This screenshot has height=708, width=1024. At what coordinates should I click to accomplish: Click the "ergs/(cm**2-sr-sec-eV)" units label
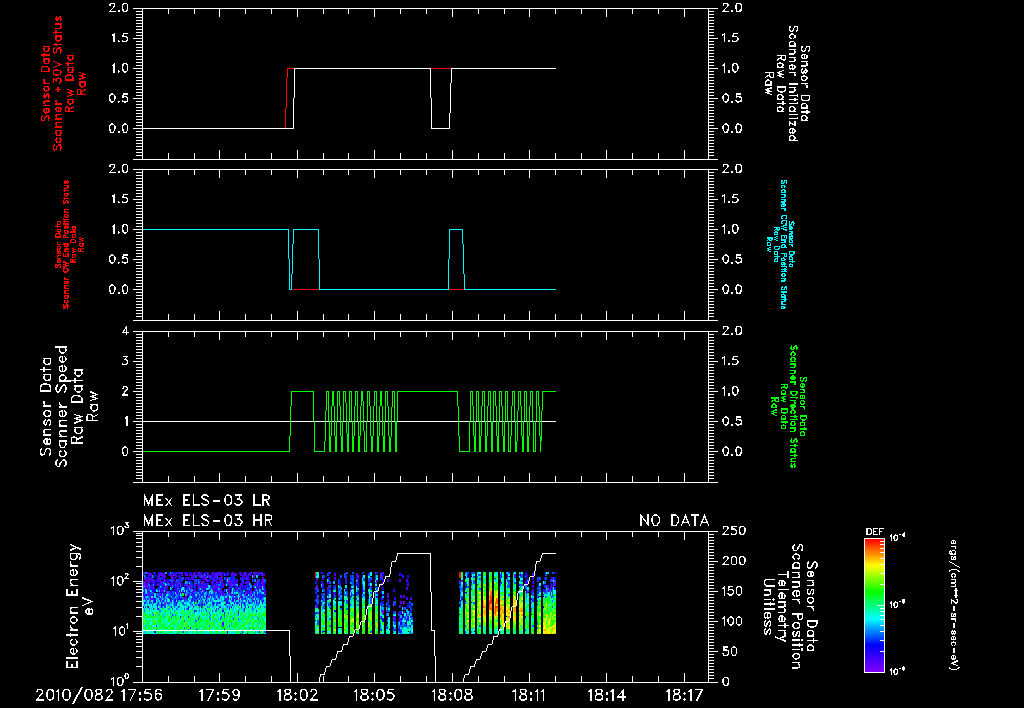tap(954, 604)
